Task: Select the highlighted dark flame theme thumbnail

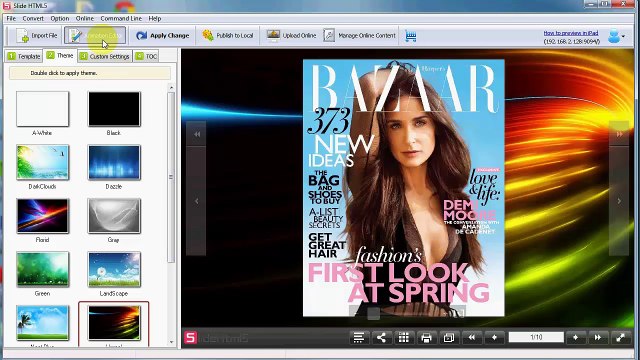Action: pyautogui.click(x=114, y=323)
